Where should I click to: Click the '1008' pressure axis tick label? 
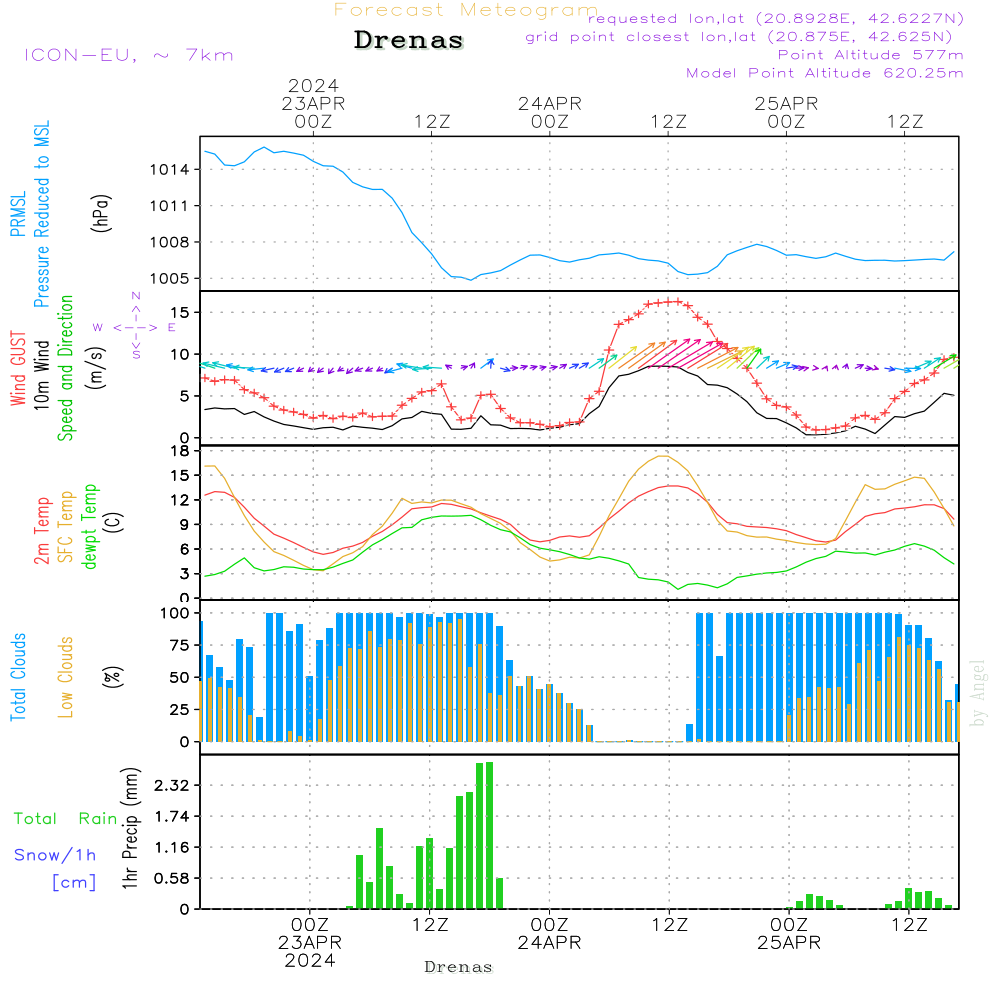(170, 242)
